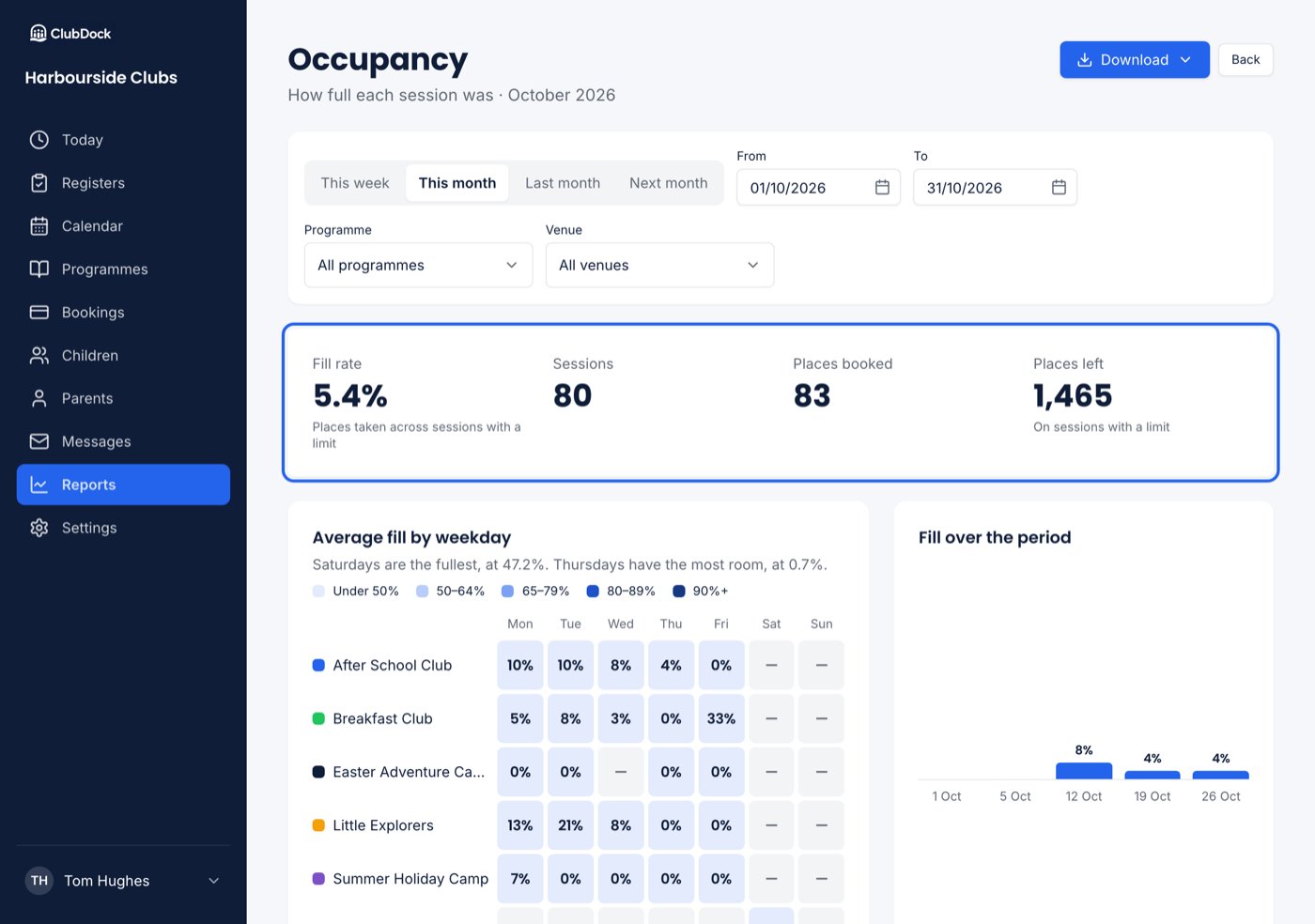Open the Calendar sidebar icon
Image resolution: width=1315 pixels, height=924 pixels.
pos(39,226)
